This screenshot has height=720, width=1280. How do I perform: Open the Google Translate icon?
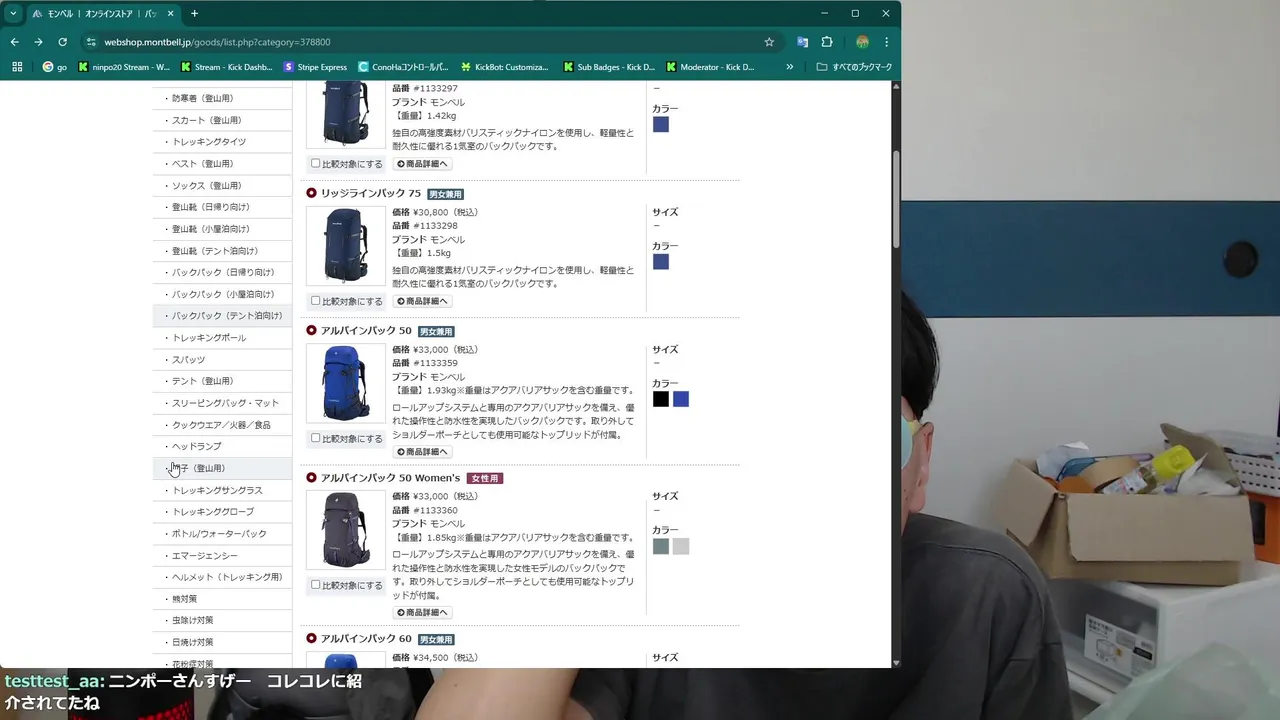tap(802, 42)
